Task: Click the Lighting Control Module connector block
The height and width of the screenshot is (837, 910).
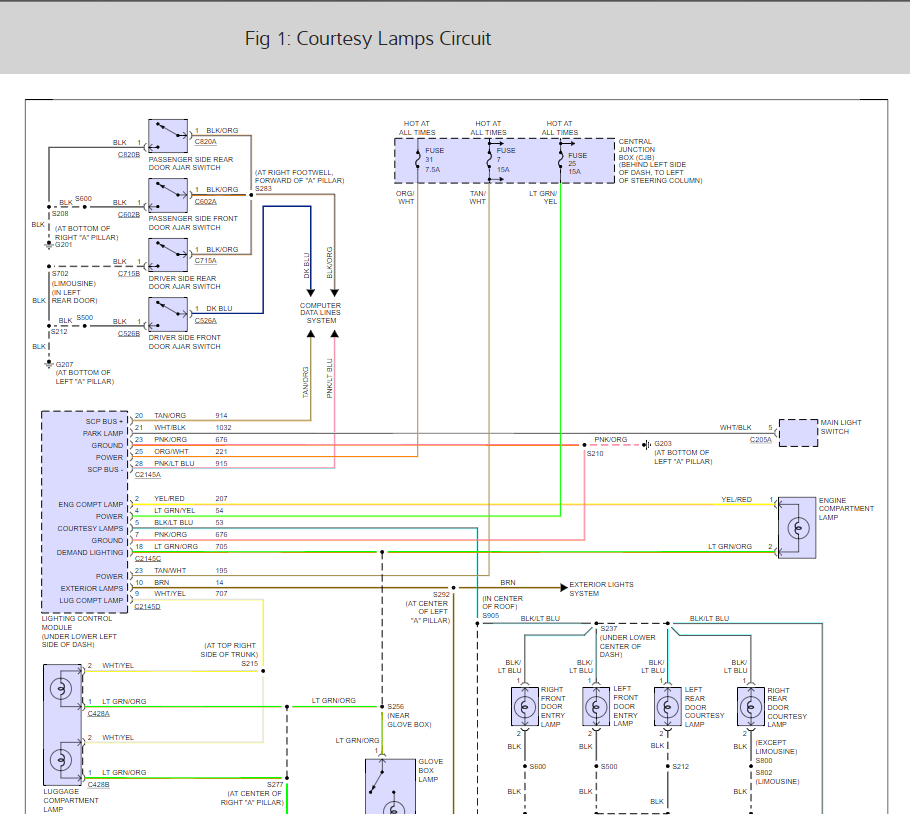Action: (x=85, y=510)
